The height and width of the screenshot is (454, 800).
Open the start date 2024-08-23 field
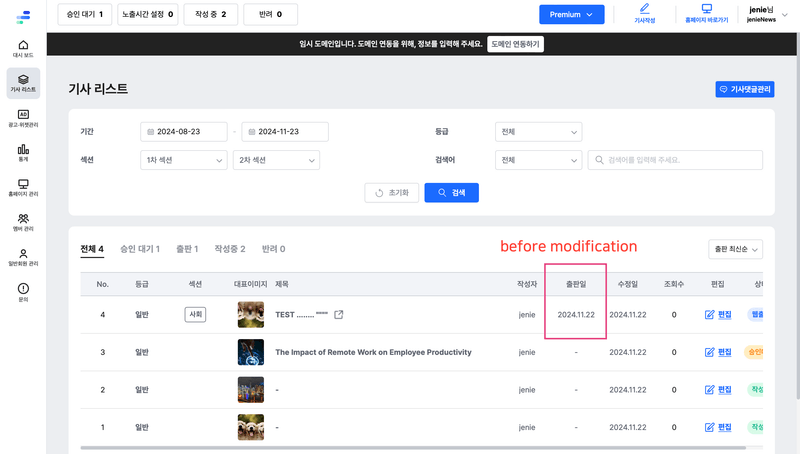[184, 132]
